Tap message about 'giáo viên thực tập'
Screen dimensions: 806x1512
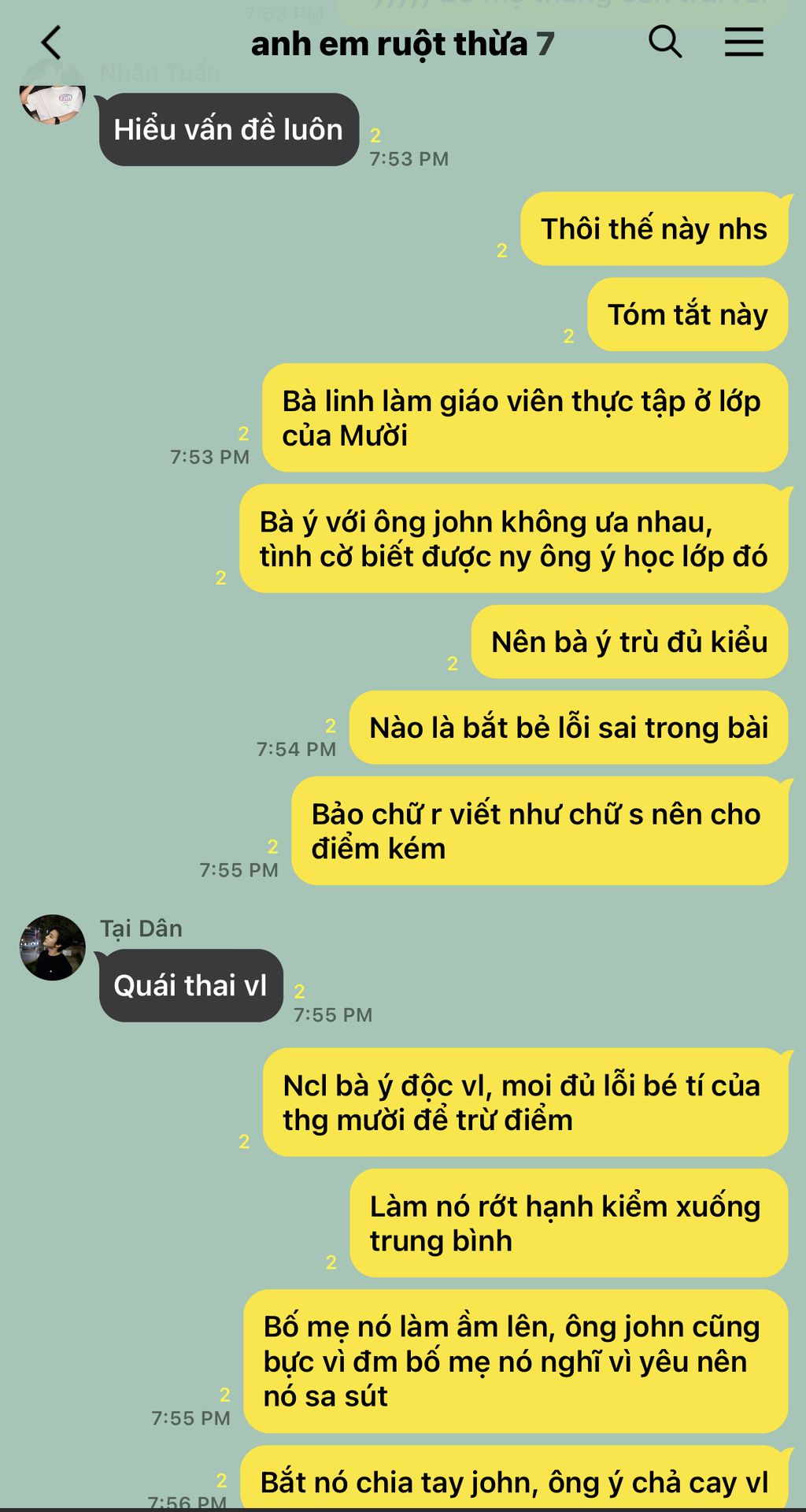pyautogui.click(x=525, y=418)
